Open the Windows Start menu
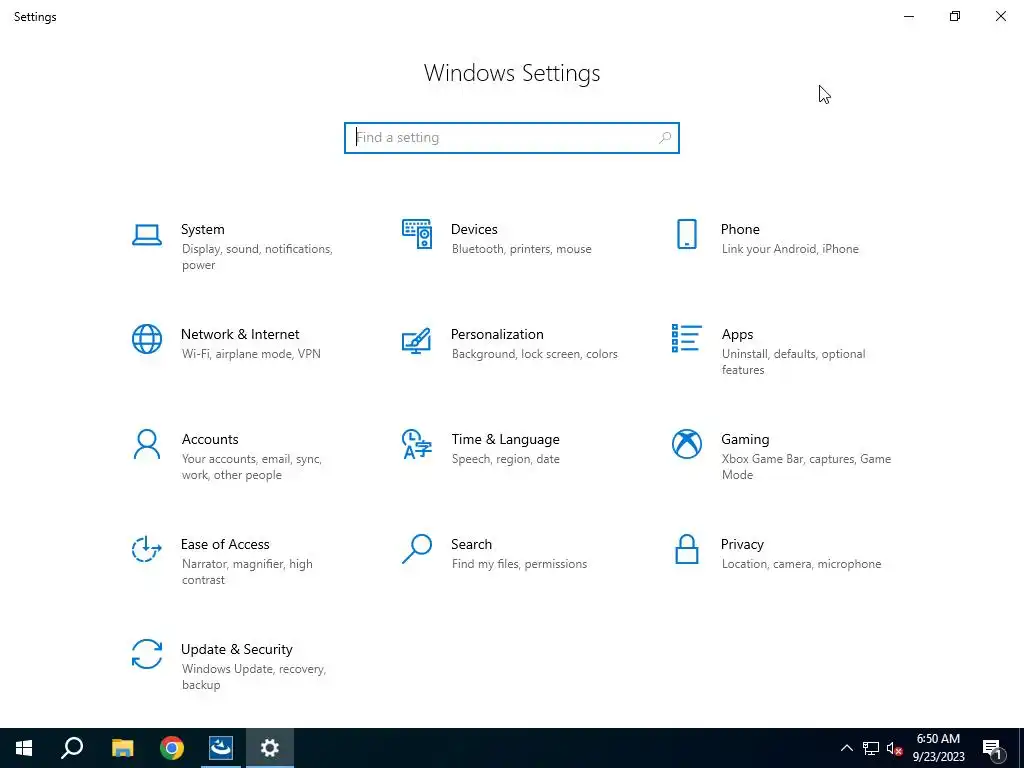Viewport: 1024px width, 768px height. point(24,748)
